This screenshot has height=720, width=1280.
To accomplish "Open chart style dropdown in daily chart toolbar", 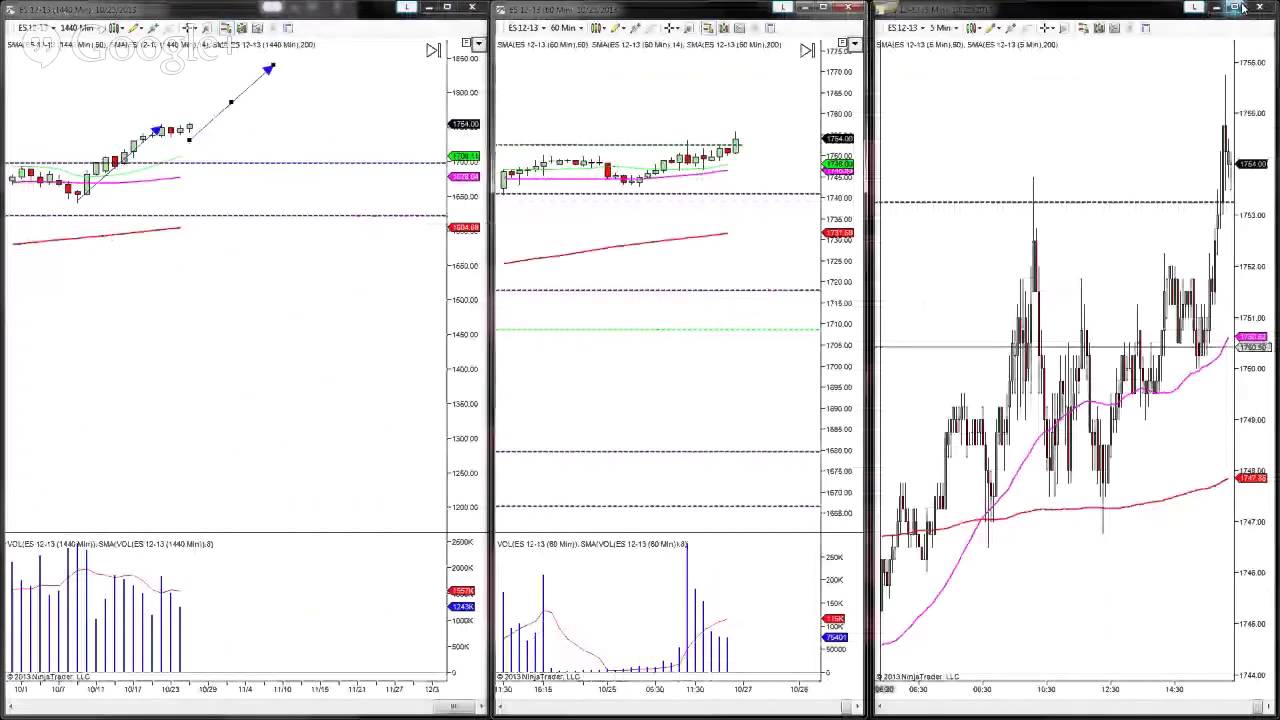I will pyautogui.click(x=116, y=28).
